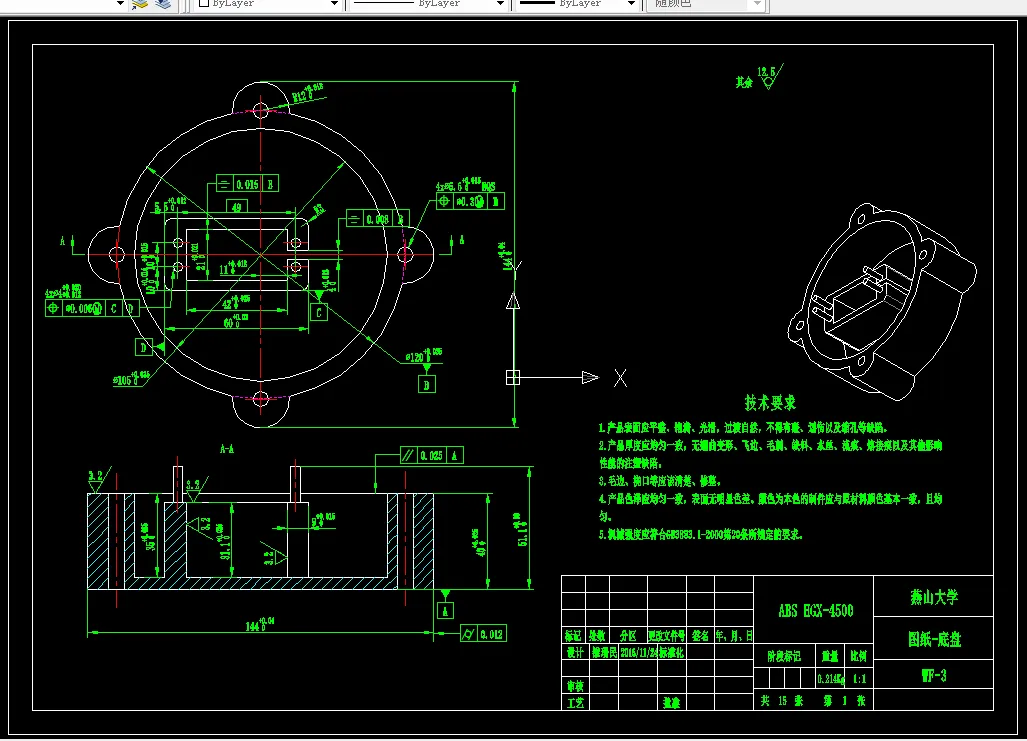Select the R12 radius dimension
Screen dimensions: 1027x741
[307, 93]
